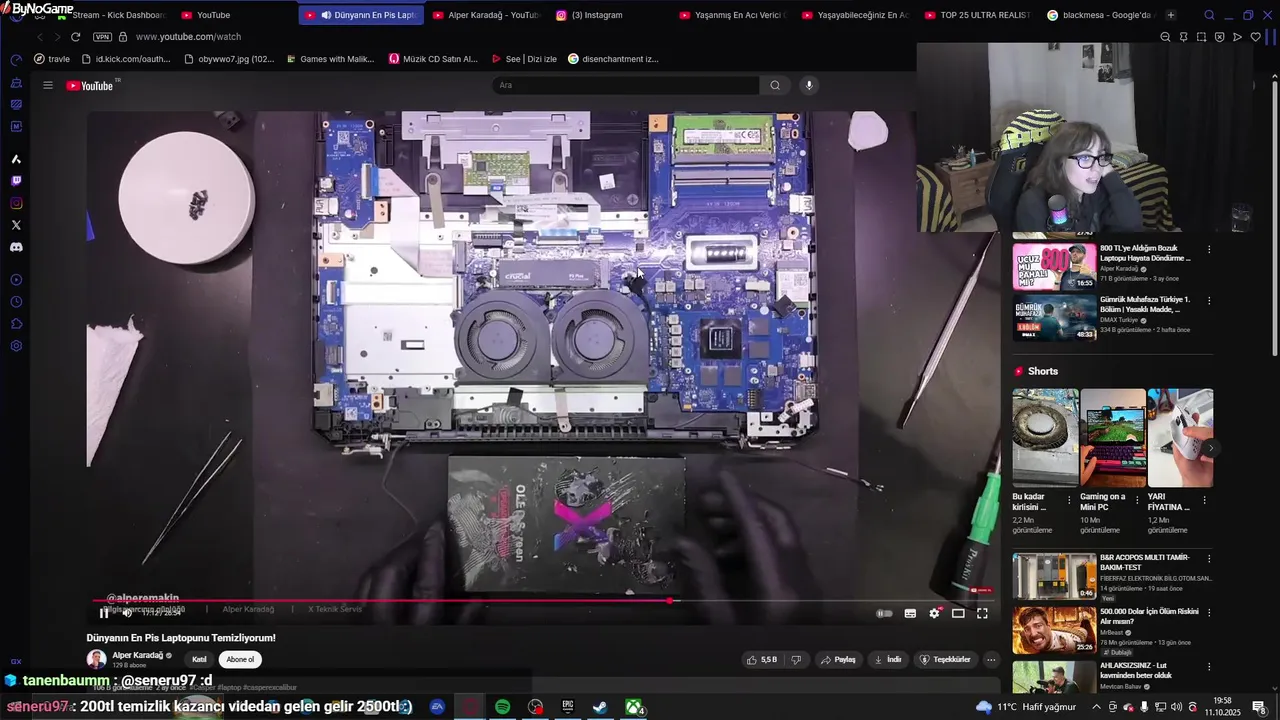Screen dimensions: 1280x720
Task: Enter fullscreen mode
Action: 982,613
